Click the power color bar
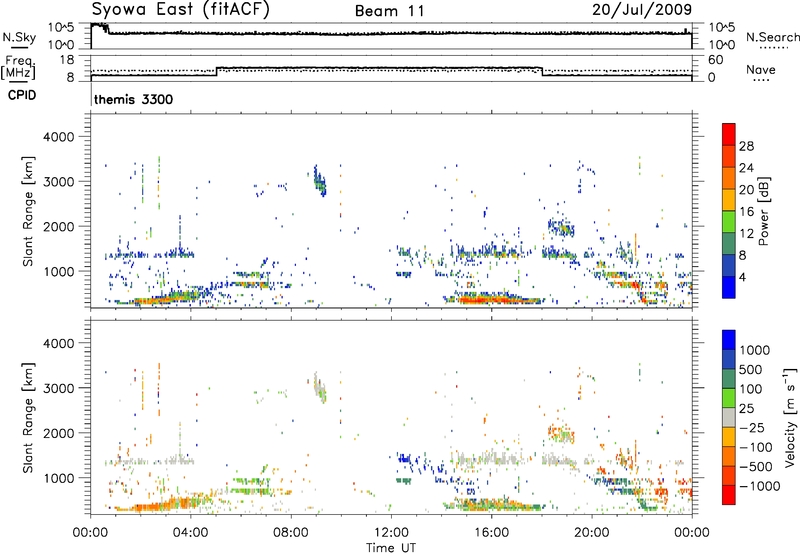The width and height of the screenshot is (800, 554). coord(729,211)
